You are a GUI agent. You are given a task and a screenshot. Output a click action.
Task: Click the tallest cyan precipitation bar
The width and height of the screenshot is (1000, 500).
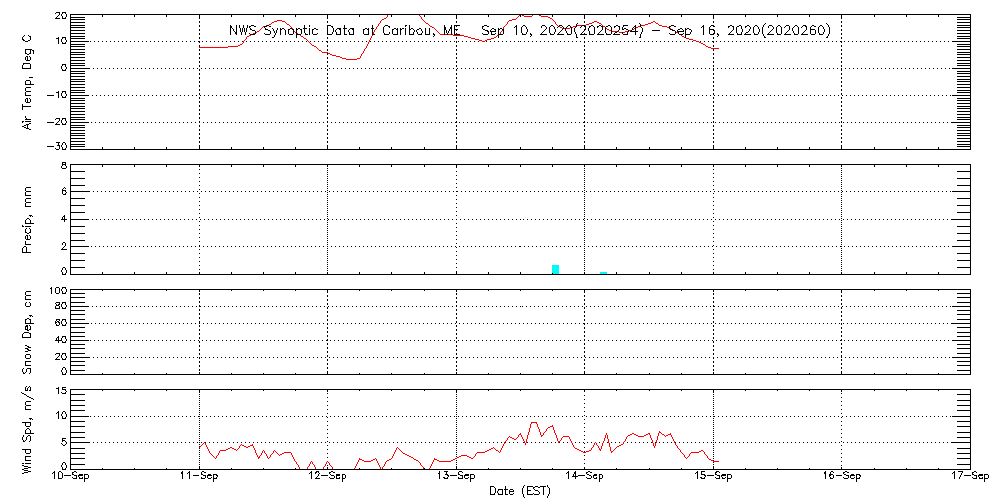[x=555, y=269]
